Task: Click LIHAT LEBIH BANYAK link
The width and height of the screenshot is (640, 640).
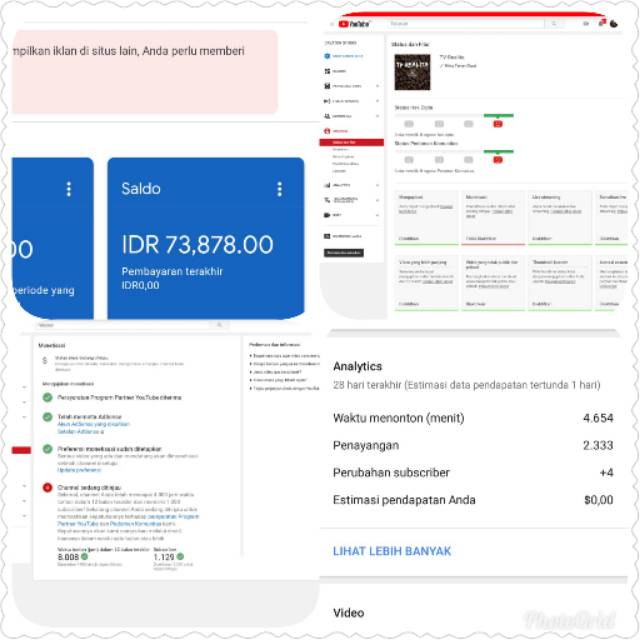Action: pos(391,551)
